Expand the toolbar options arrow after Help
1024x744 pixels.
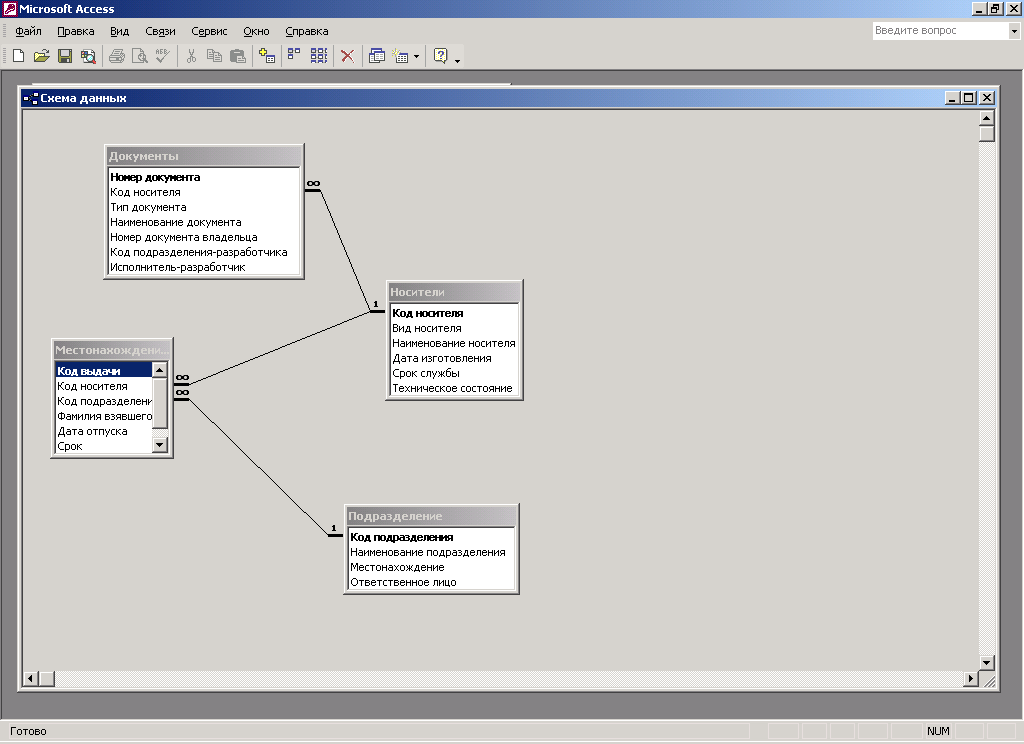pos(458,60)
